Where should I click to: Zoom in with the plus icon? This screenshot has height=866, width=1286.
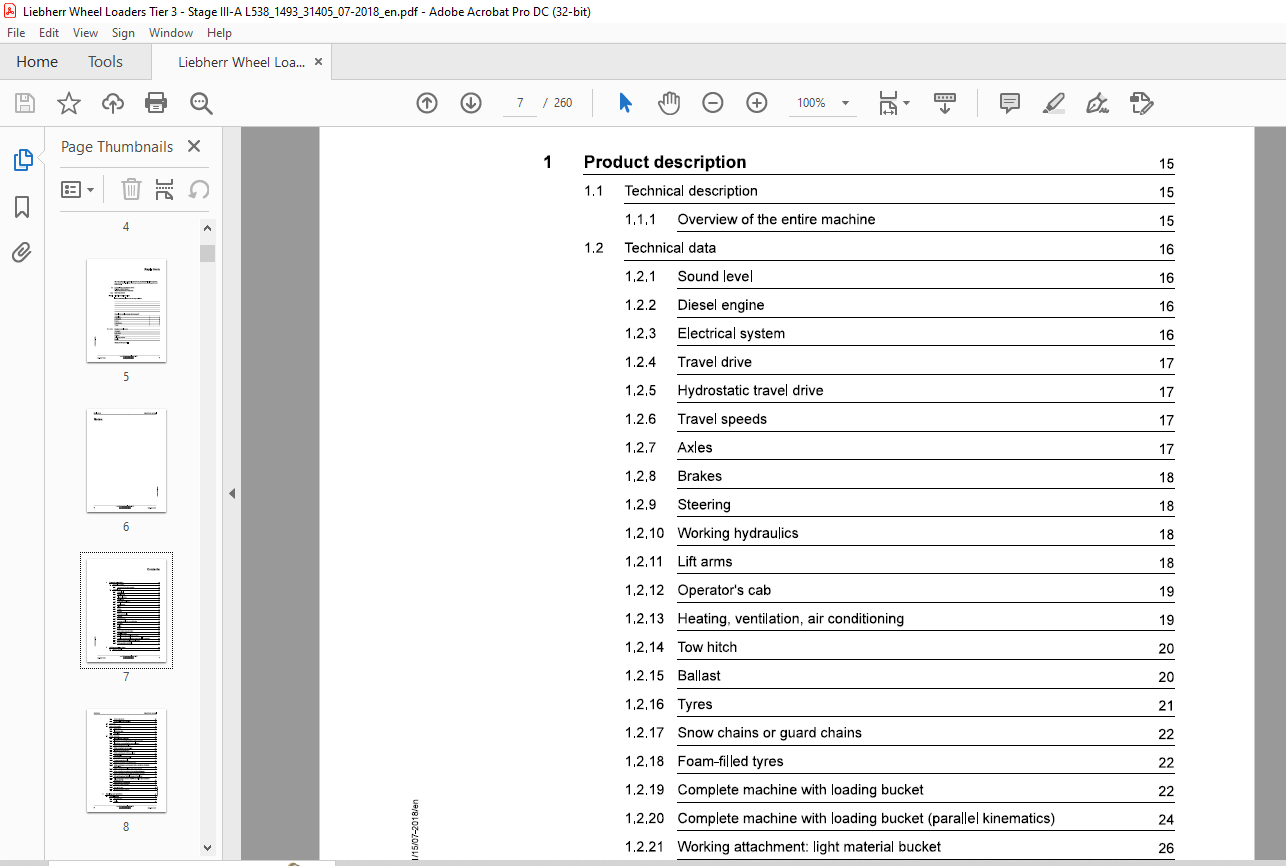tap(757, 103)
